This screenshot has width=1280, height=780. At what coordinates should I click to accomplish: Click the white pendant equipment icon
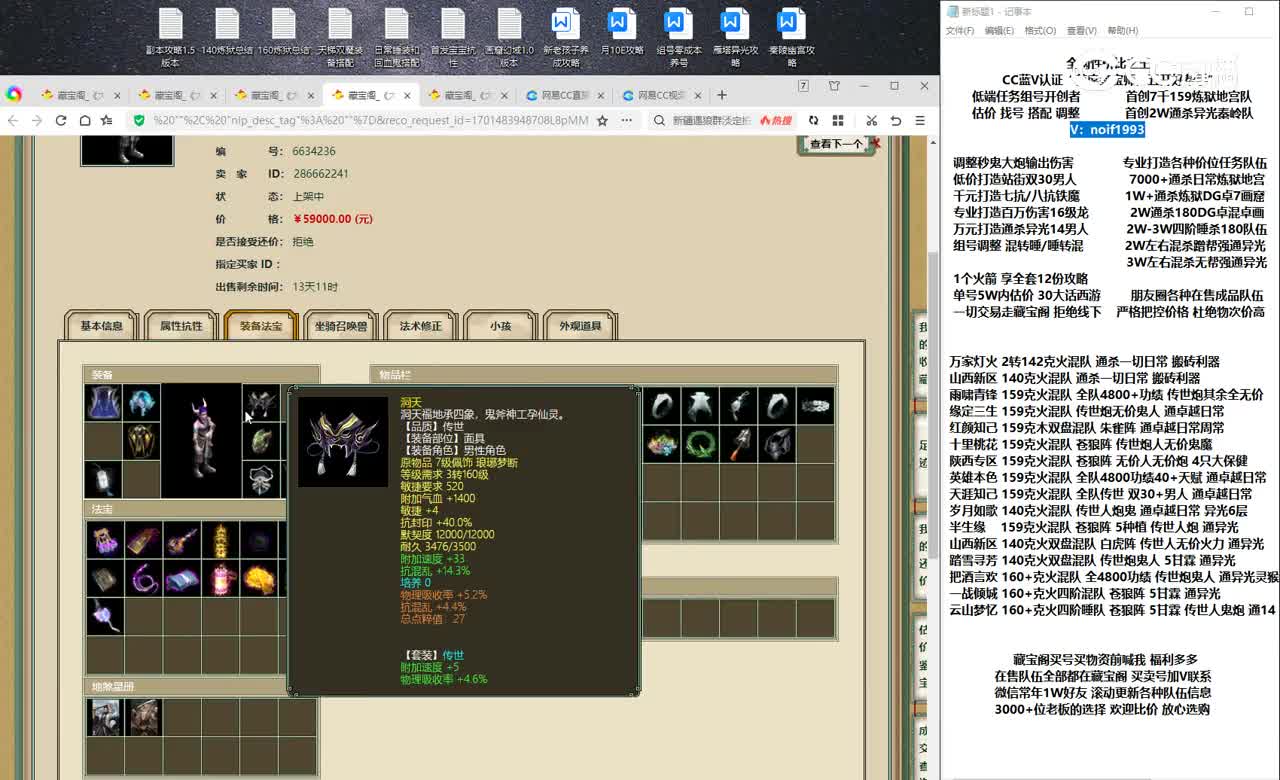pyautogui.click(x=102, y=479)
